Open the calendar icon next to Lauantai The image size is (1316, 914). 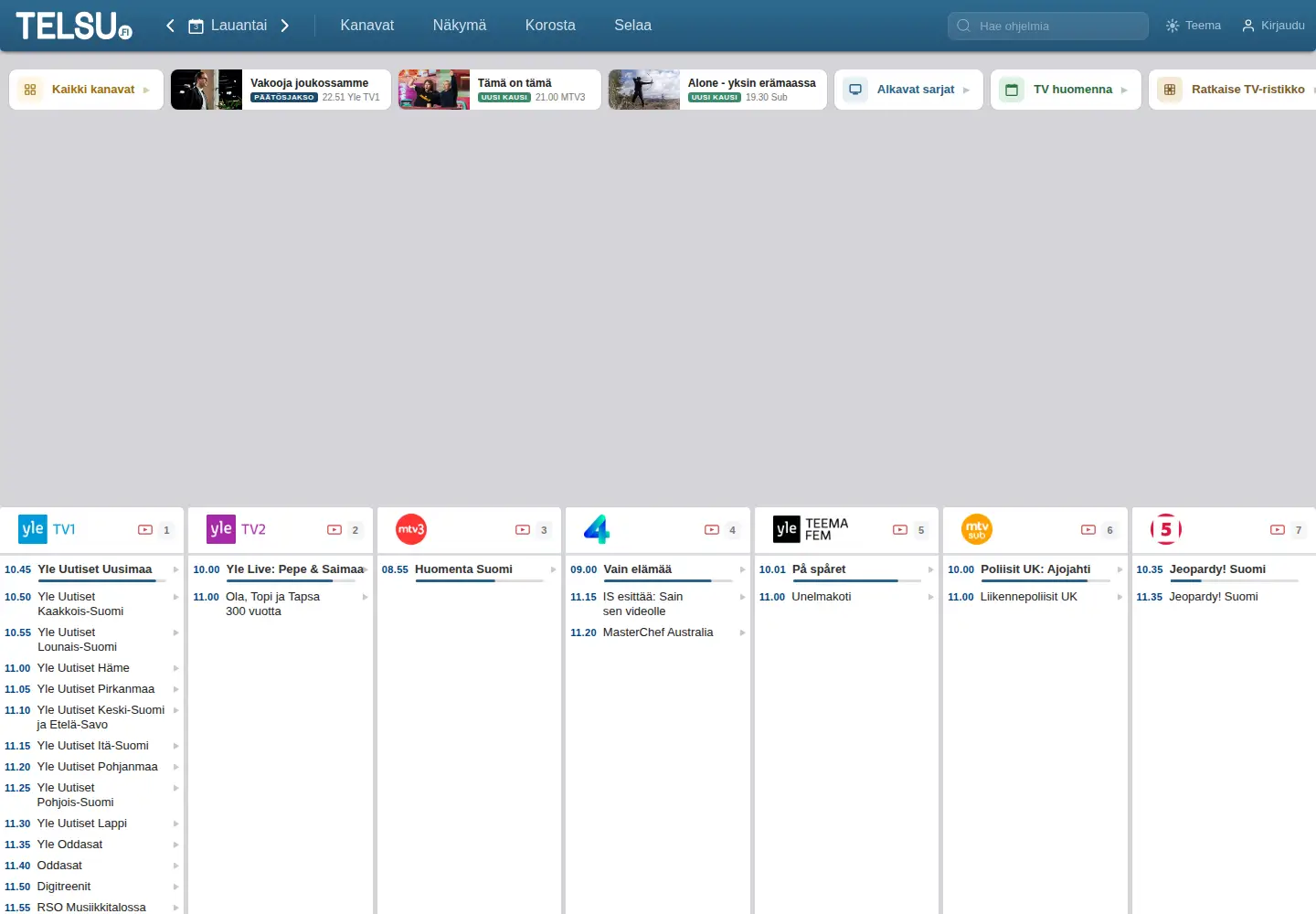tap(196, 26)
